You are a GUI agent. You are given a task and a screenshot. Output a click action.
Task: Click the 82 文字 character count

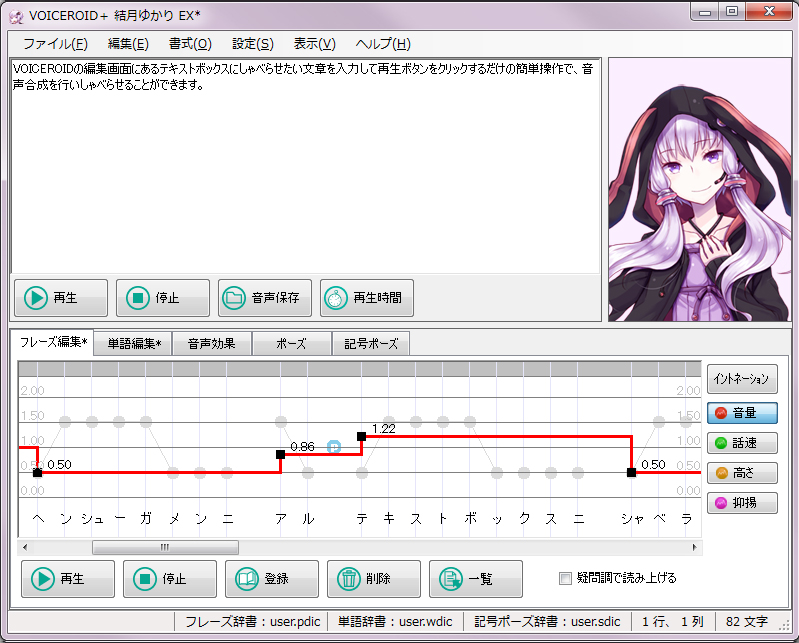click(x=747, y=622)
